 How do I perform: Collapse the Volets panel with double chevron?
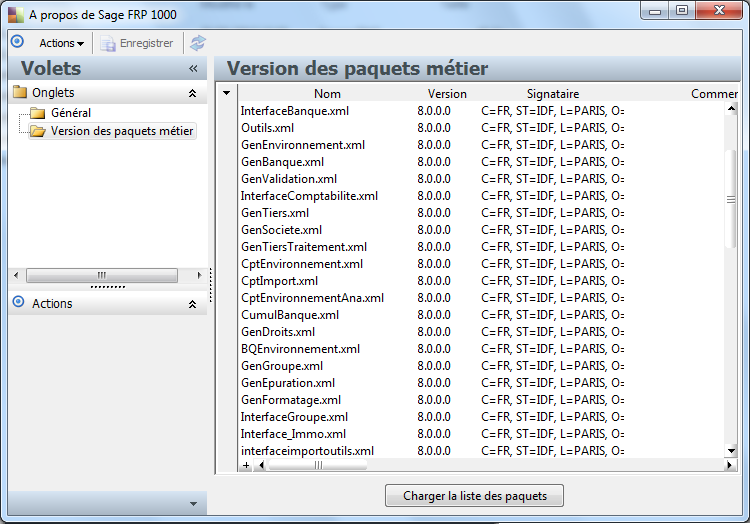pos(193,68)
